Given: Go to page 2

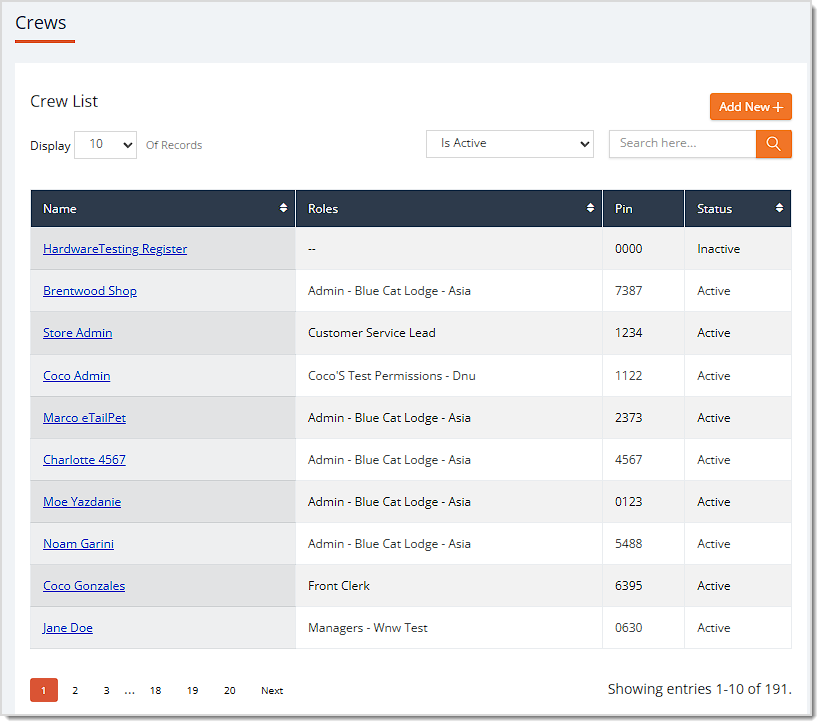Looking at the screenshot, I should click(x=75, y=690).
